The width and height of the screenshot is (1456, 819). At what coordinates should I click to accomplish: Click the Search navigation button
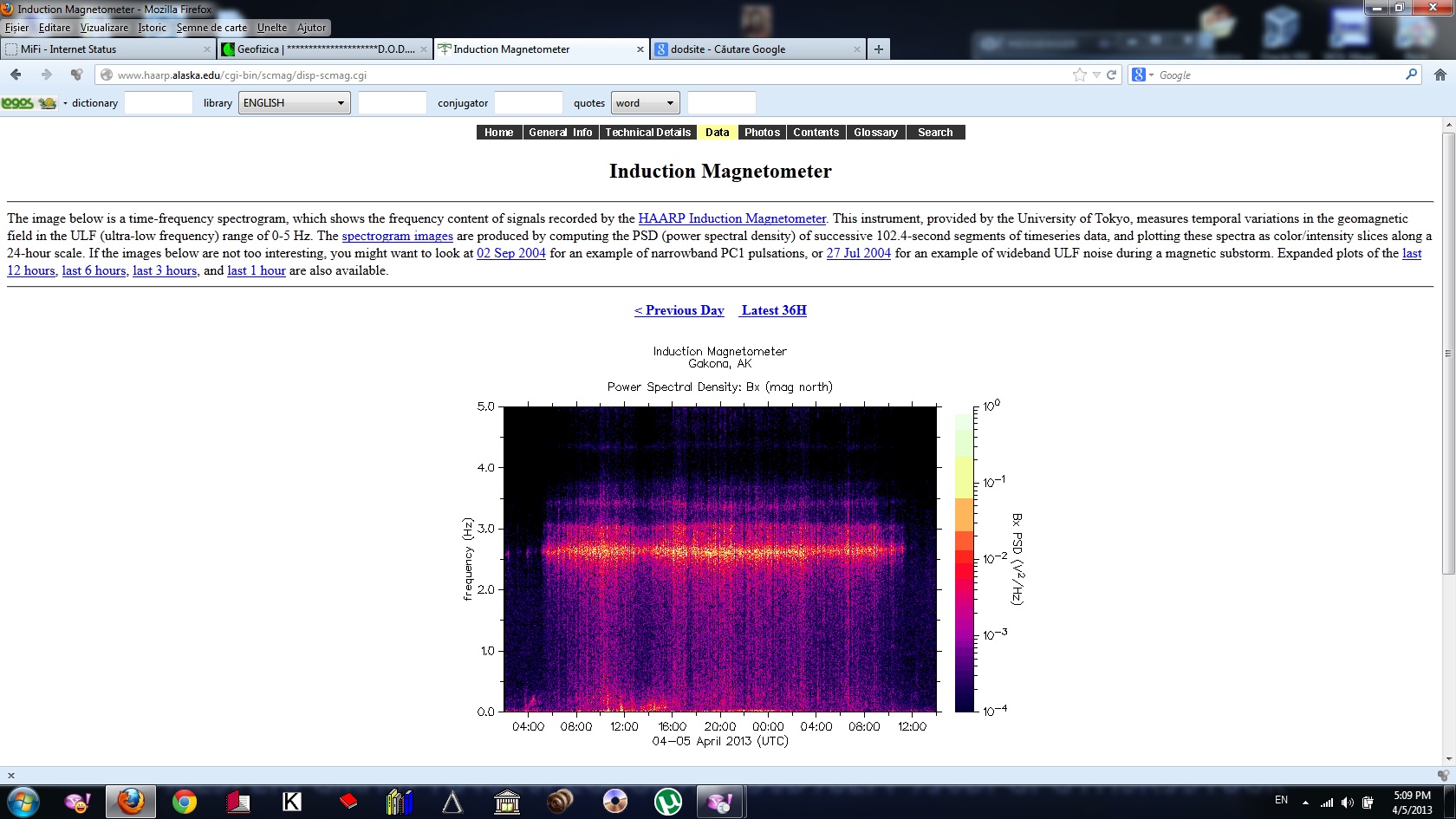[936, 133]
